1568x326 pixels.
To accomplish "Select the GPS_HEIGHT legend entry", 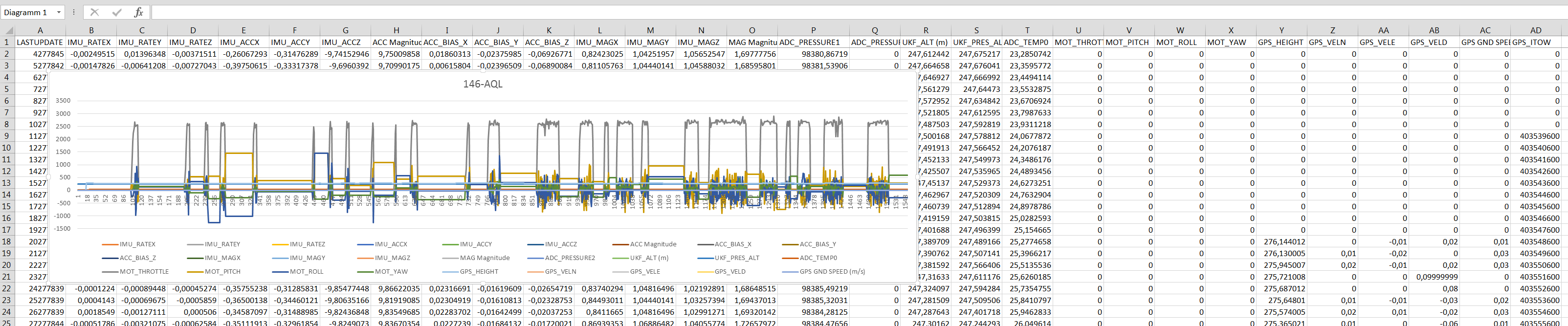I will click(x=479, y=271).
